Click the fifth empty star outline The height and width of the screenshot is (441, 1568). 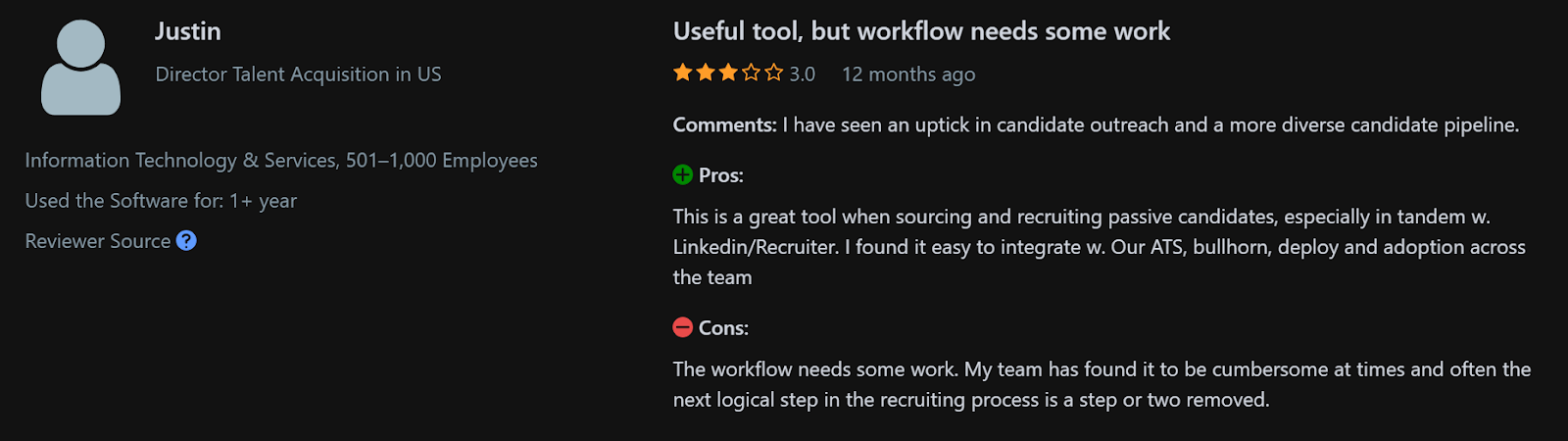coord(774,73)
